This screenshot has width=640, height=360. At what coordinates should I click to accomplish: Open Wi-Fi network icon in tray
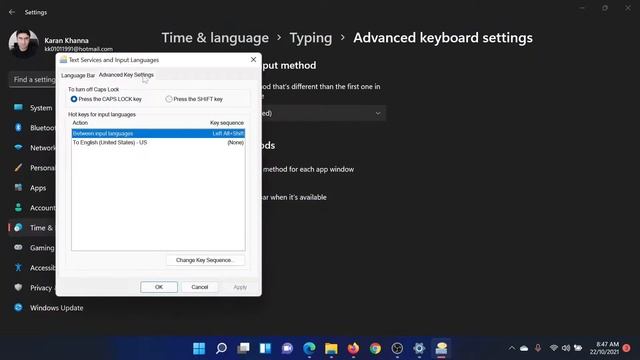[553, 348]
